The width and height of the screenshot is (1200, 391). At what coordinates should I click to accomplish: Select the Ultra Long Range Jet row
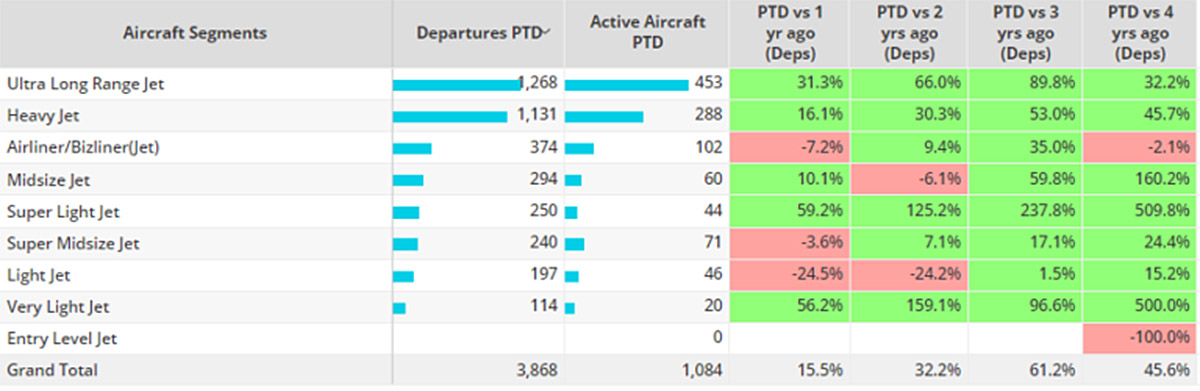tap(600, 84)
